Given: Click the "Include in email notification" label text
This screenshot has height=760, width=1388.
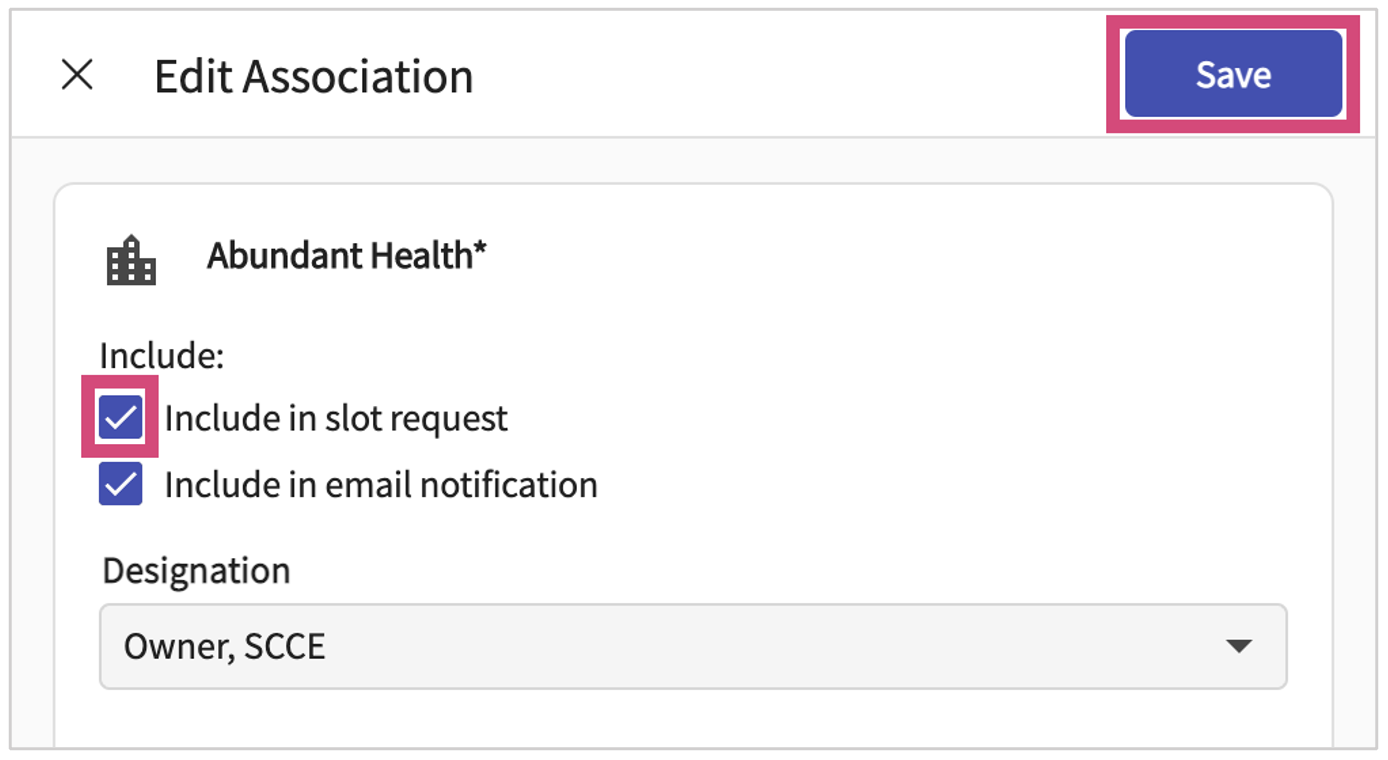Looking at the screenshot, I should tap(380, 485).
